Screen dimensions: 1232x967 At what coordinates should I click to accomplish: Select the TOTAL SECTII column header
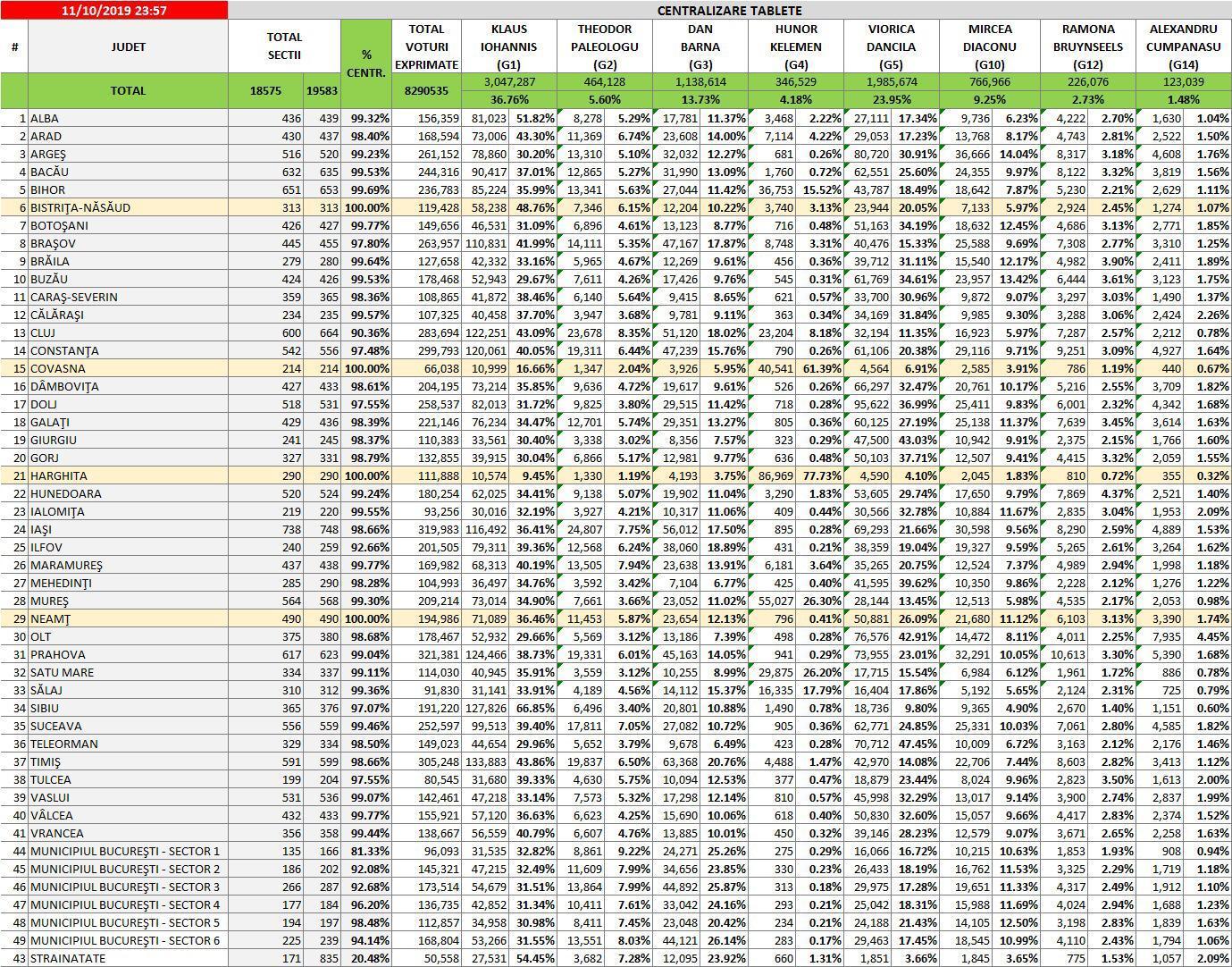[284, 46]
